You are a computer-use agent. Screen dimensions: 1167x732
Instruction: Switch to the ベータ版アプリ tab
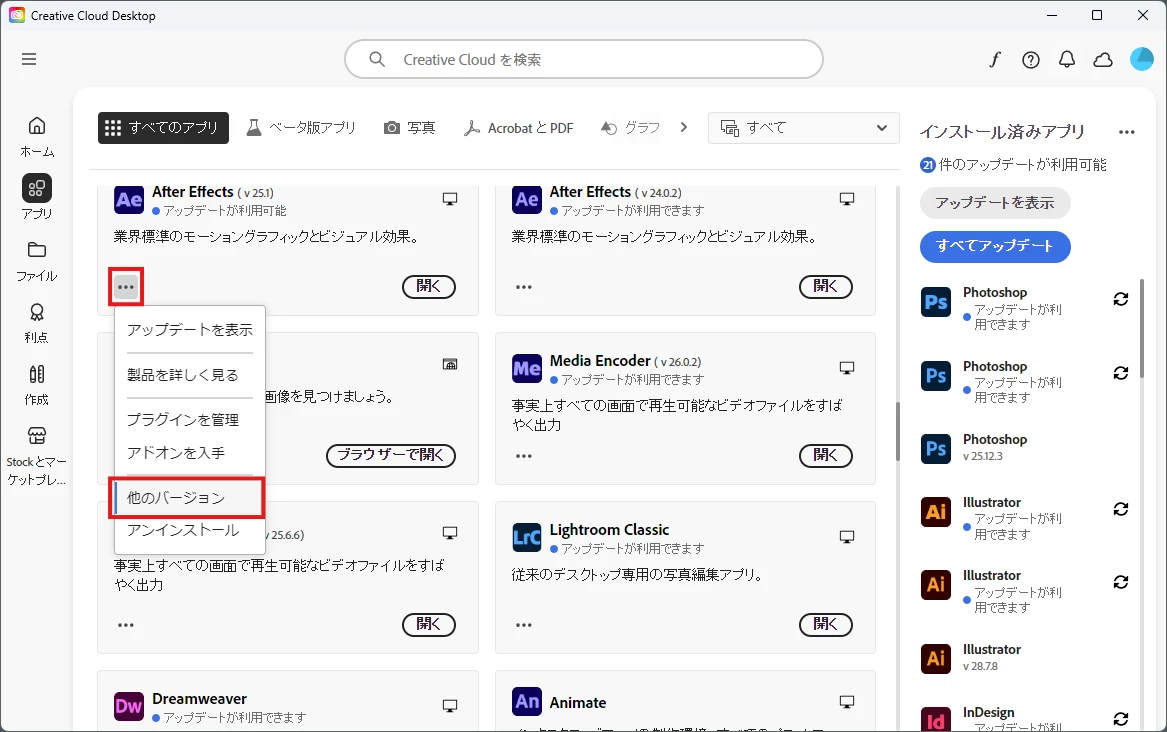[x=302, y=128]
